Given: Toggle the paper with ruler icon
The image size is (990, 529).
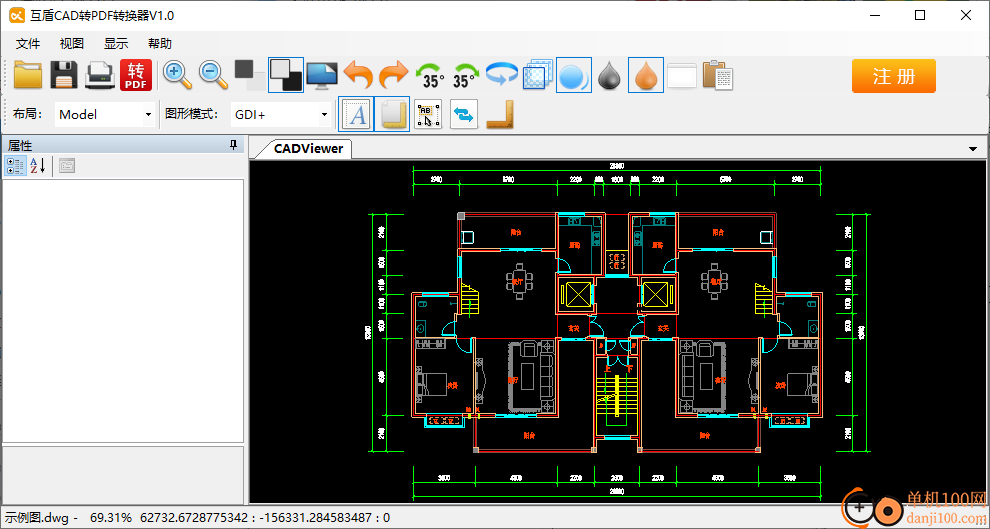Looking at the screenshot, I should (x=392, y=114).
